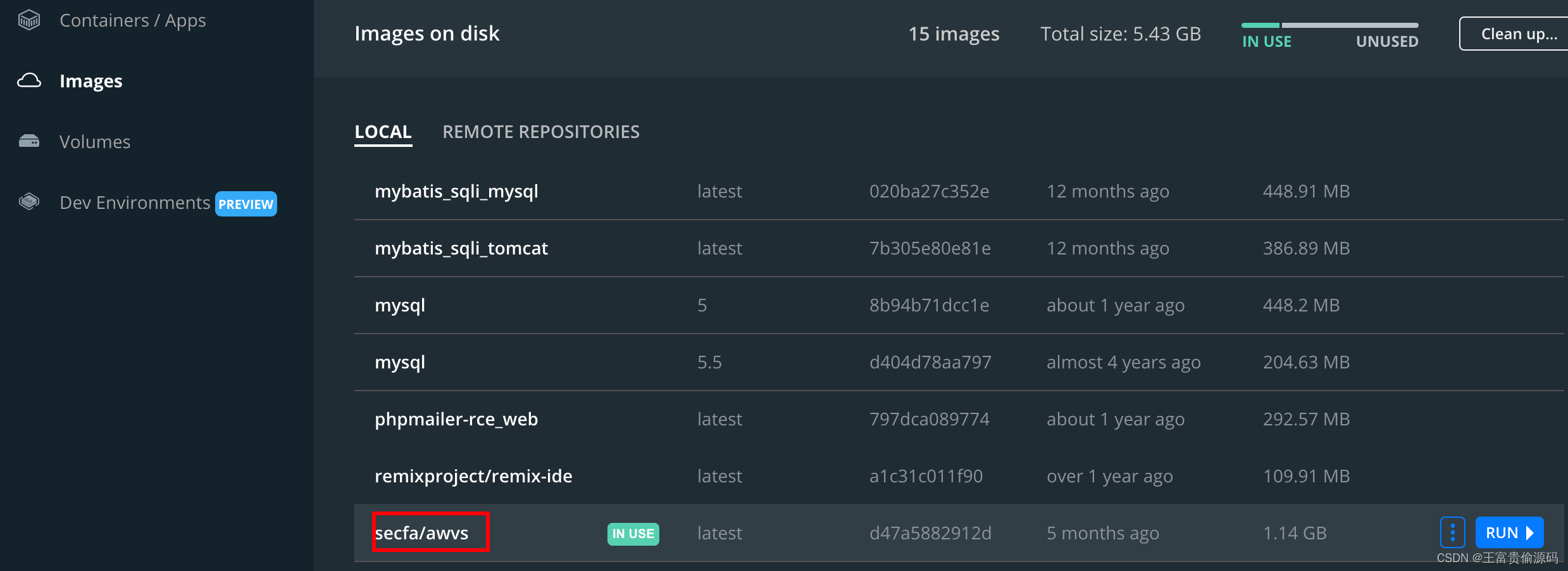The image size is (1568, 571).
Task: Select the secfa/awvs image name
Action: coord(421,533)
